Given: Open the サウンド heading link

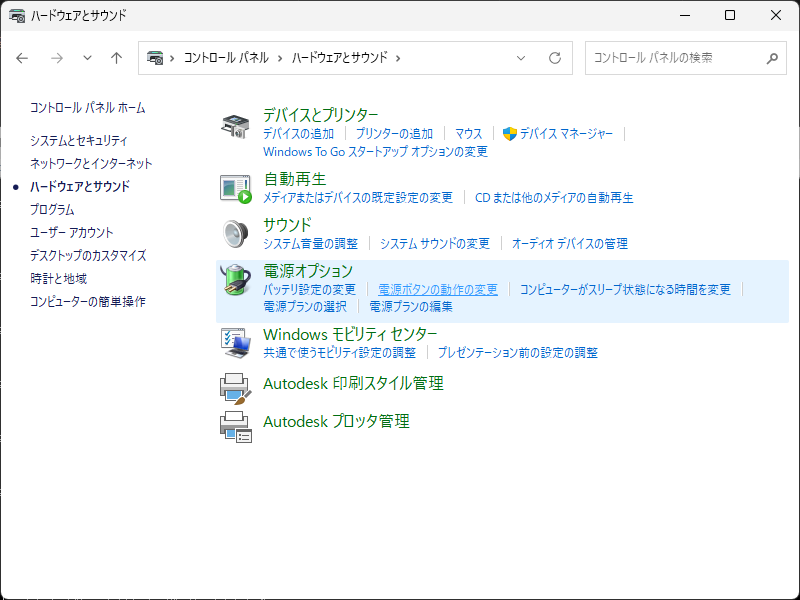Looking at the screenshot, I should tap(287, 224).
